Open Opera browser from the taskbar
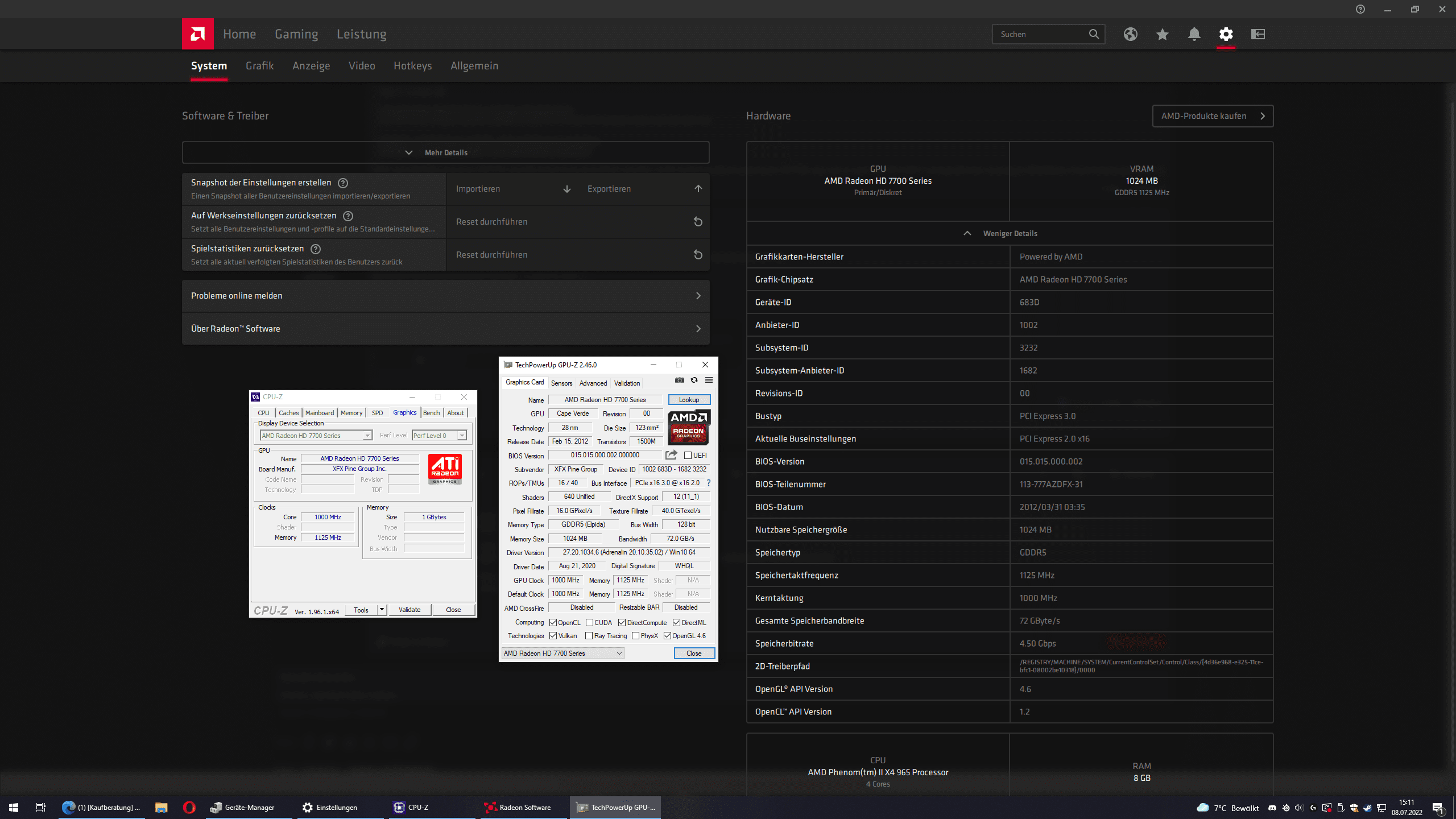Screen dimensions: 1456x819 click(189, 808)
